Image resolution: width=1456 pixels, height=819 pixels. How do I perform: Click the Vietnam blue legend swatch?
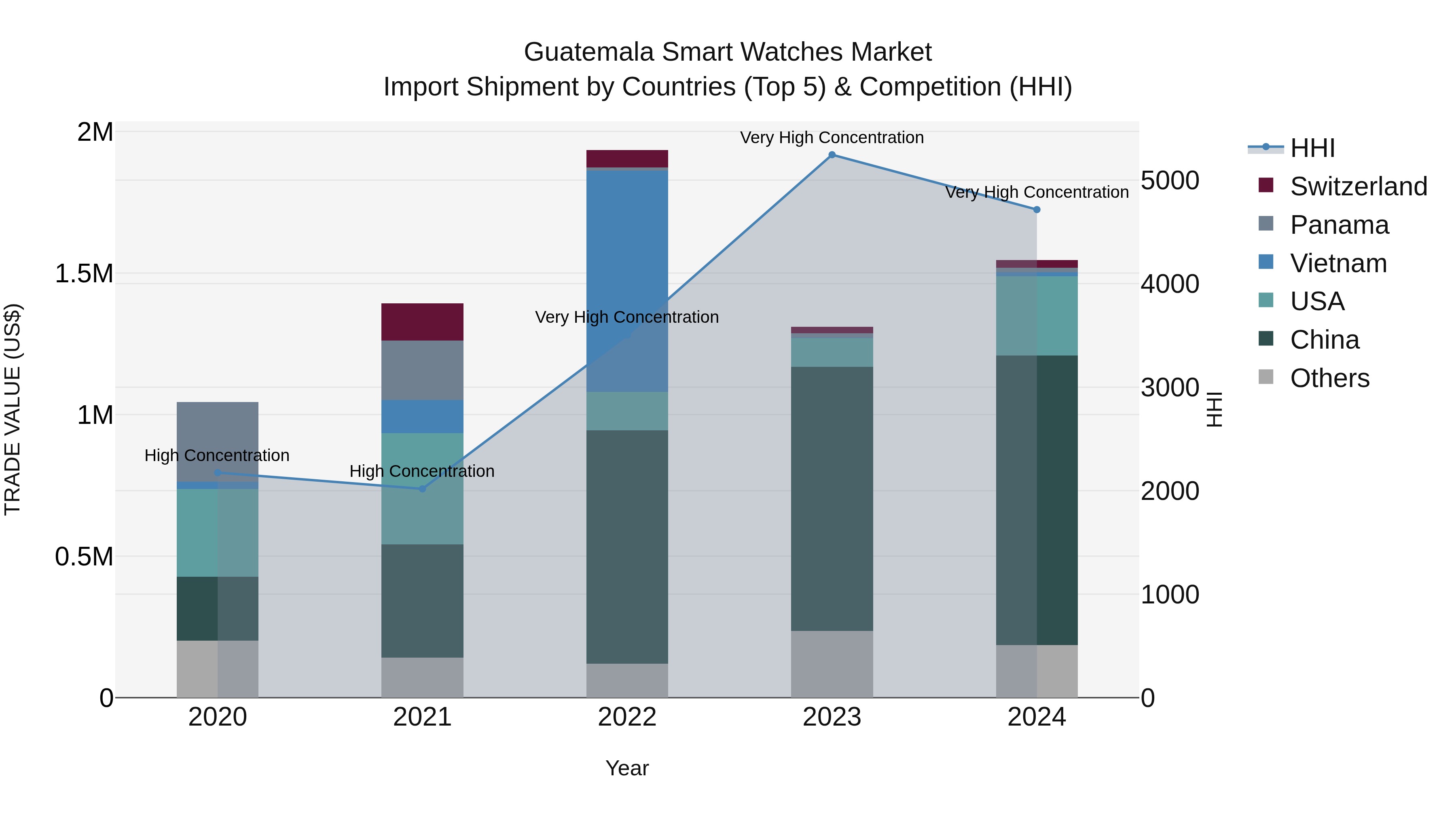tap(1266, 262)
